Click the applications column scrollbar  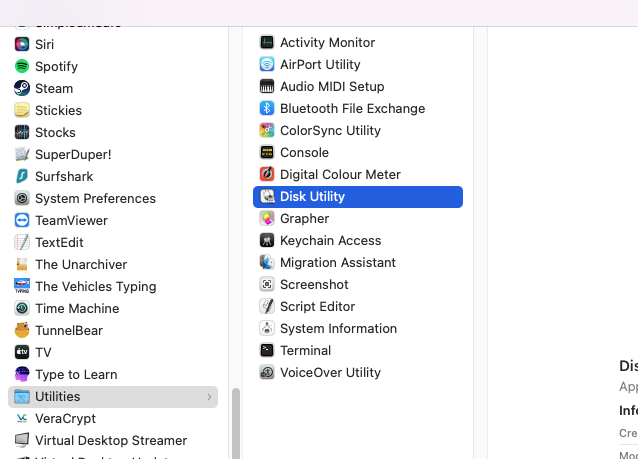point(236,423)
